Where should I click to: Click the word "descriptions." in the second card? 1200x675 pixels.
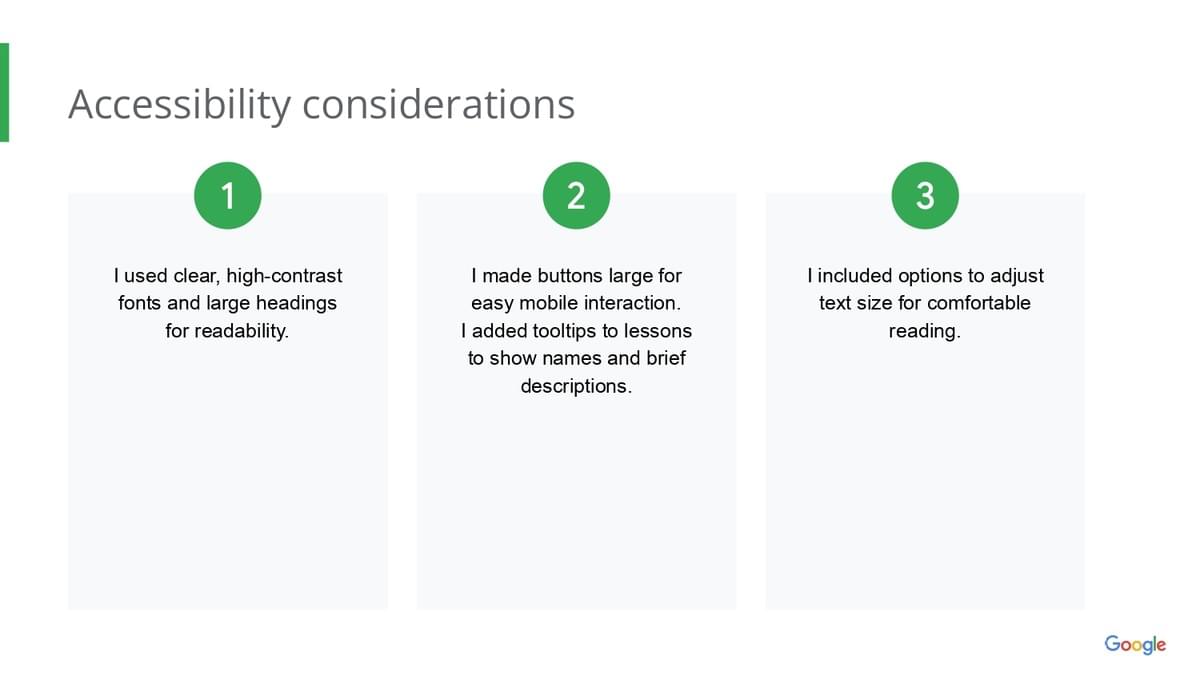pos(576,386)
